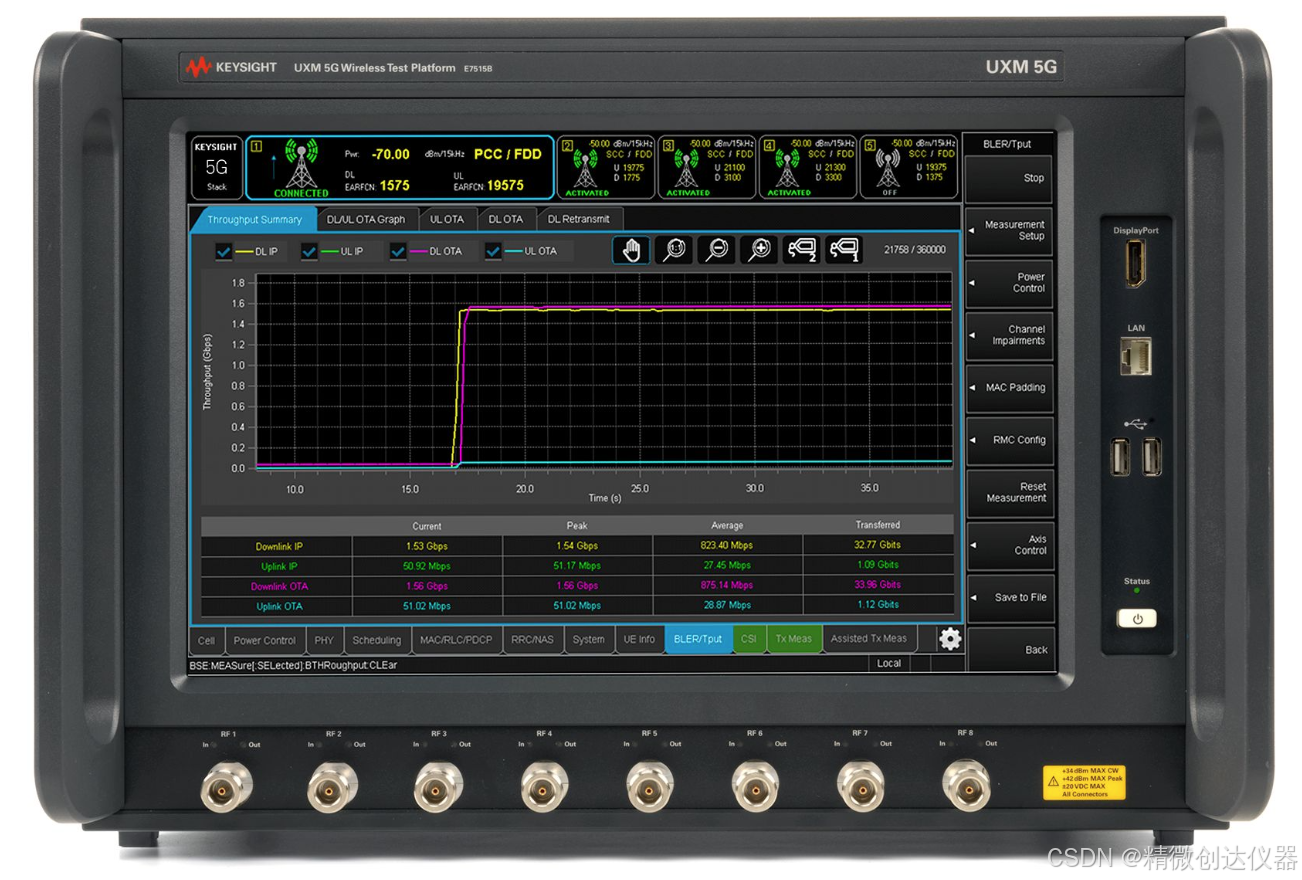Click the Reset Measurement softkey
Screen dimensions: 1302x880
[x=1009, y=493]
